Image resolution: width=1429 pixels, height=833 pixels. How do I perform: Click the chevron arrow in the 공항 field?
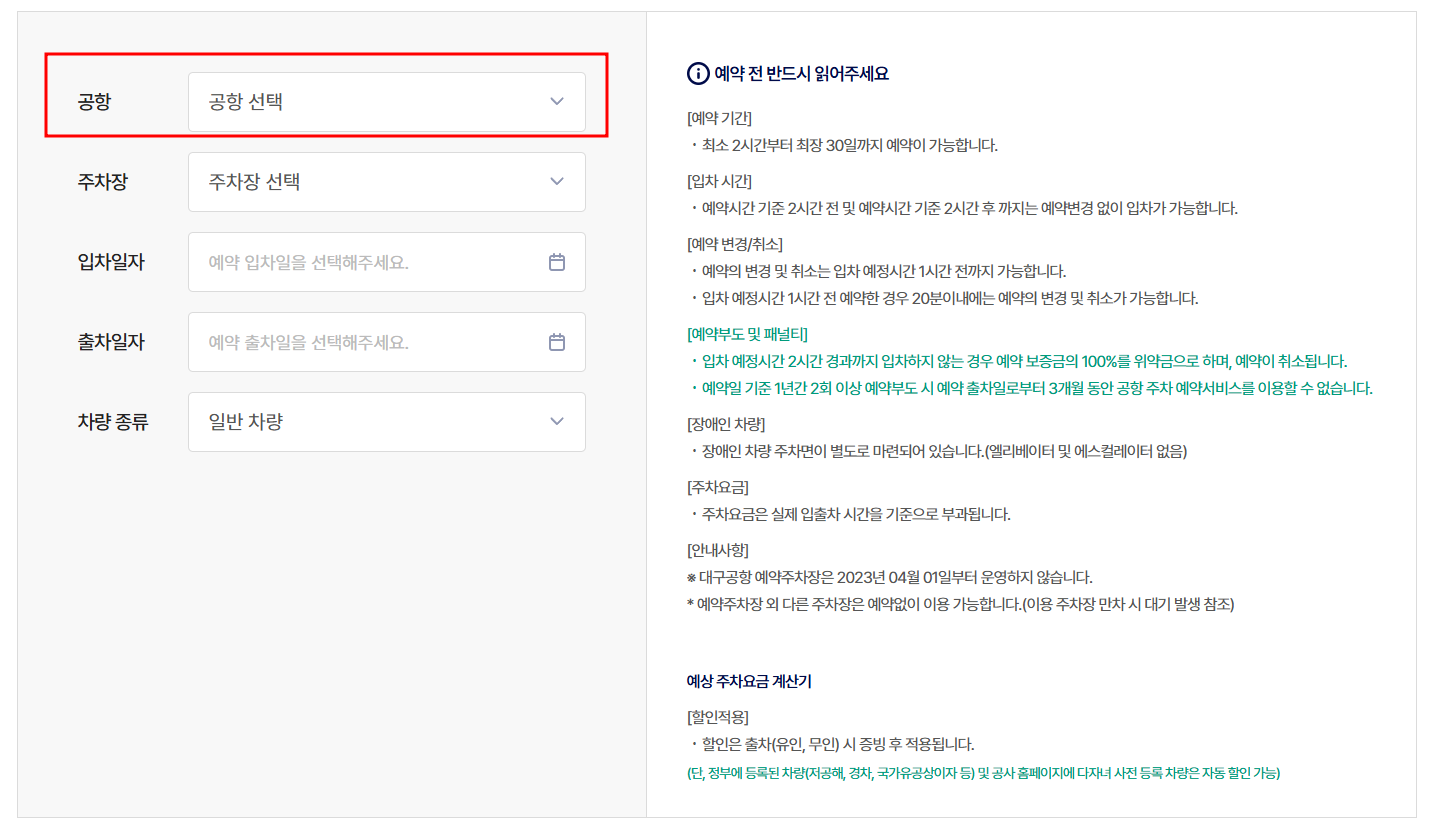[557, 102]
